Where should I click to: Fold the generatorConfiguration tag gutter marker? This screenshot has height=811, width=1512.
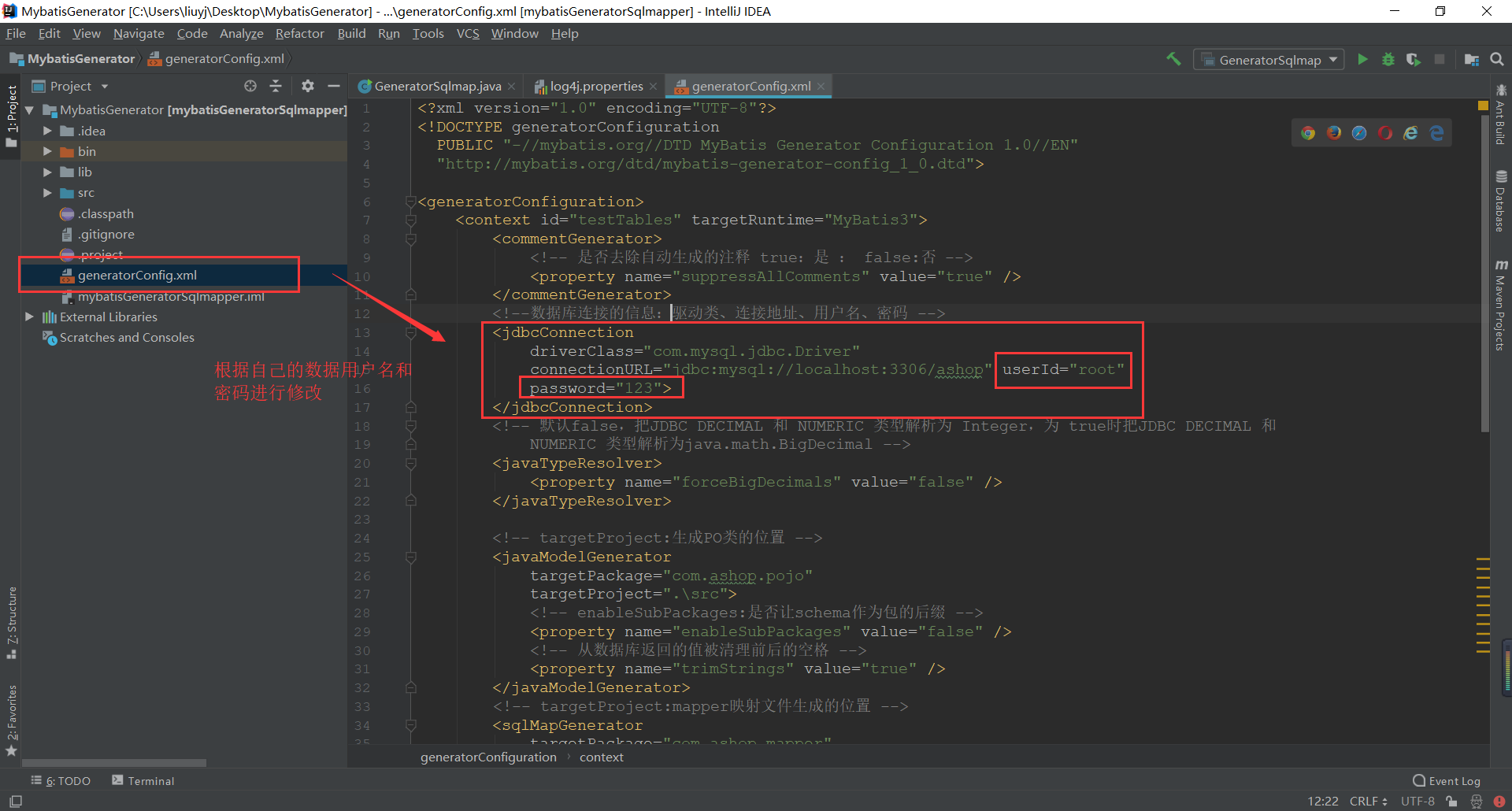pos(410,202)
